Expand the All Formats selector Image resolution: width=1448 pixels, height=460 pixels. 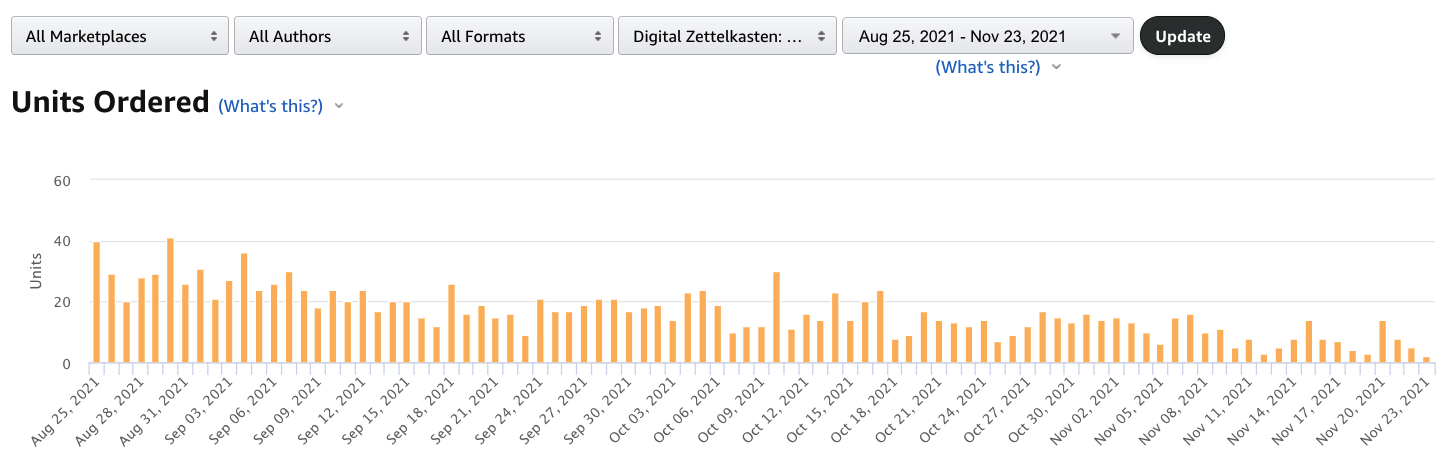(x=520, y=37)
